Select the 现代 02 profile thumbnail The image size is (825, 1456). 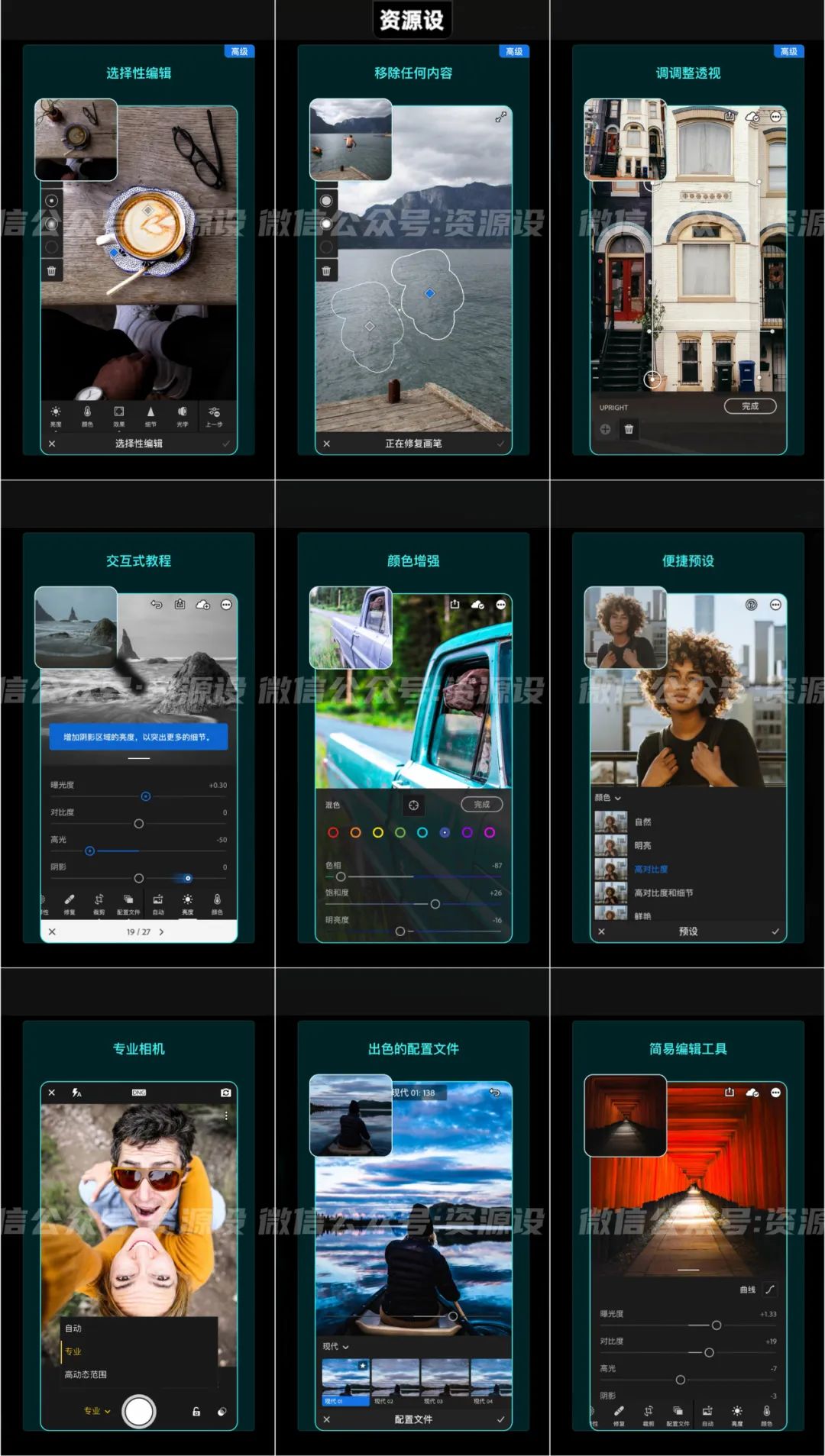point(395,1381)
